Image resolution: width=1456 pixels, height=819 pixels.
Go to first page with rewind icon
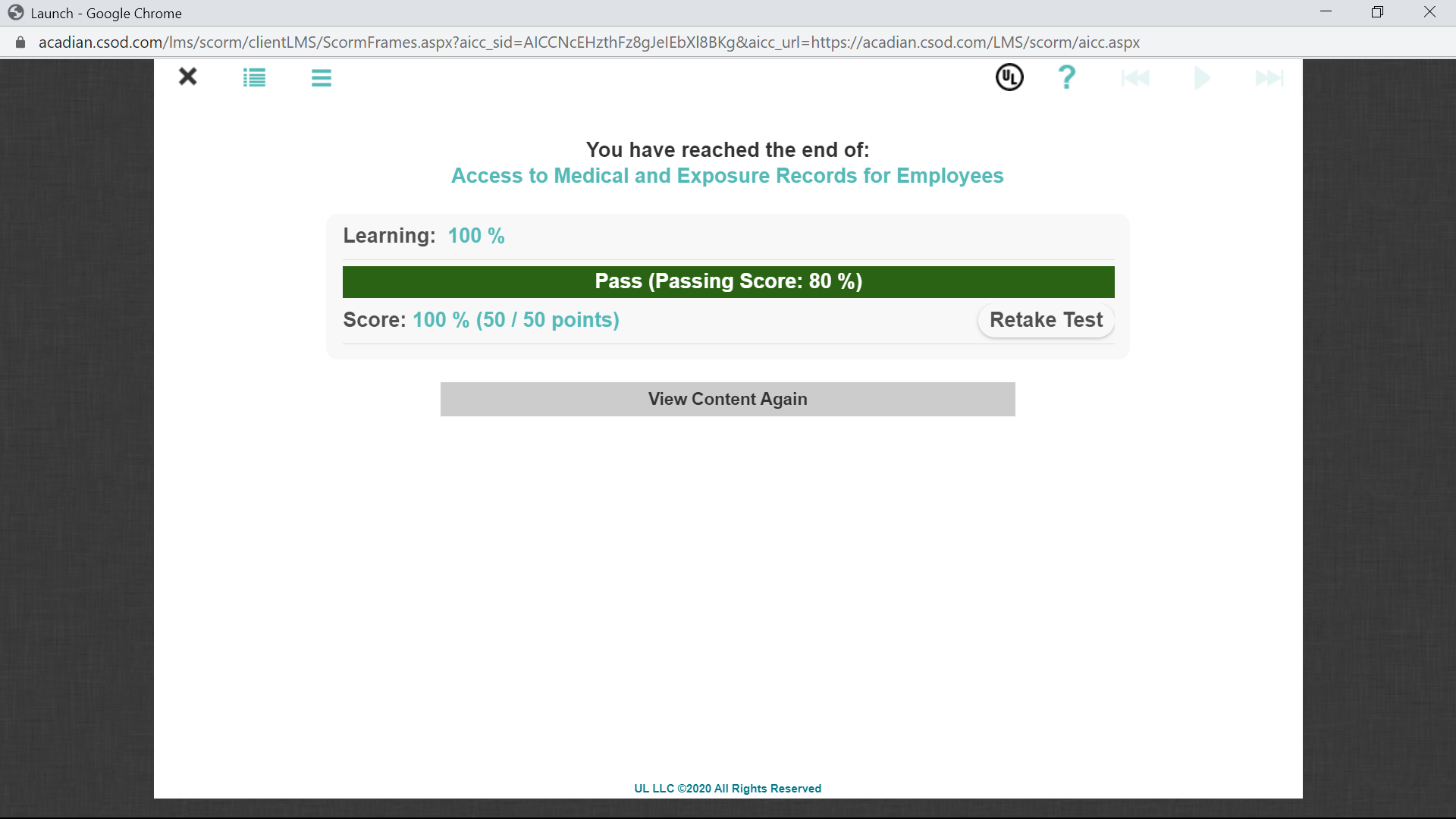[x=1135, y=77]
